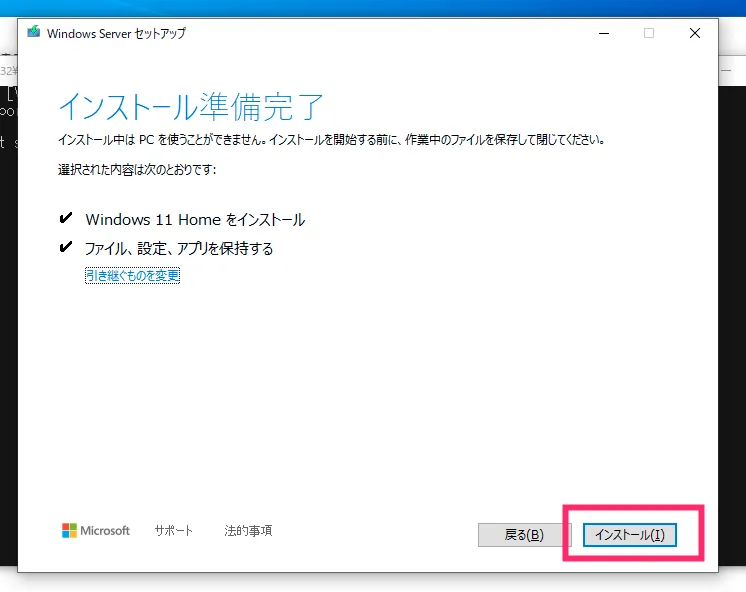Click the インストール準備完了 heading

(x=191, y=107)
